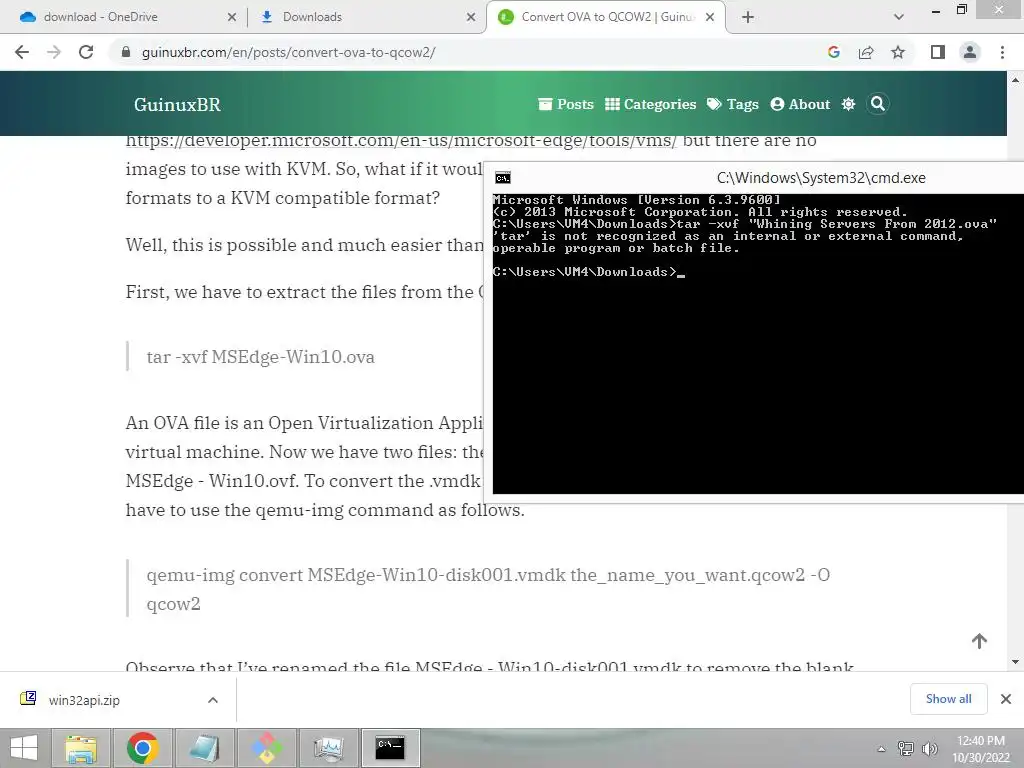
Task: Restore down the Chrome window
Action: pos(962,9)
